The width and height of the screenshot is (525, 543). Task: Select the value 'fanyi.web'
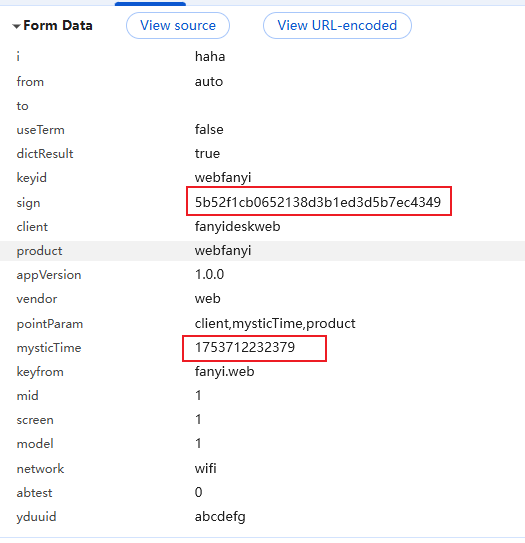(224, 372)
